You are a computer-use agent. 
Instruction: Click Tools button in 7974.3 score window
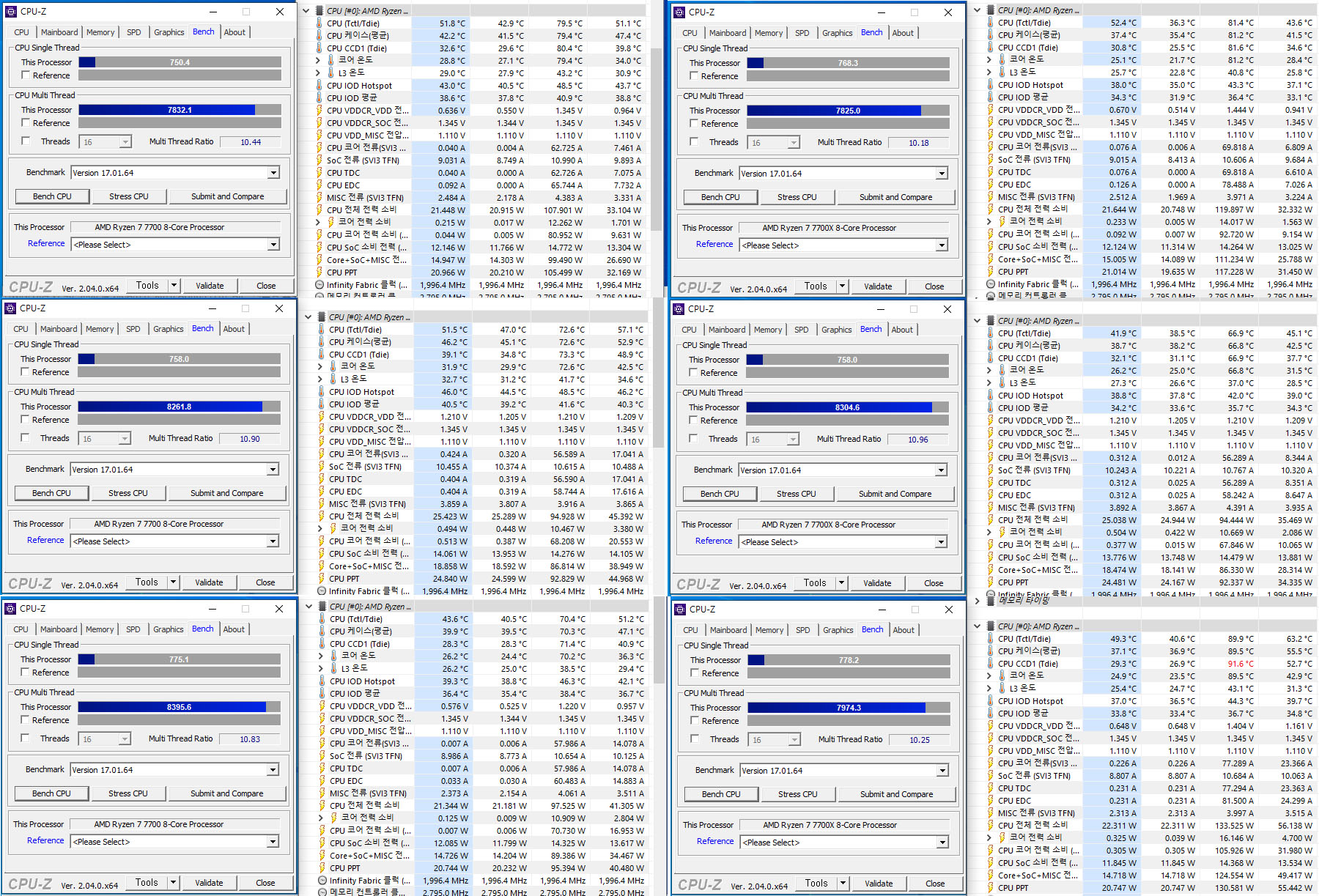(816, 884)
